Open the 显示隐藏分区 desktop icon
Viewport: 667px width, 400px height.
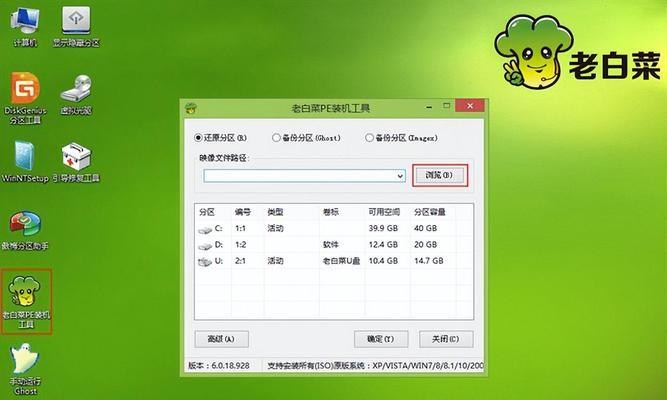(76, 26)
